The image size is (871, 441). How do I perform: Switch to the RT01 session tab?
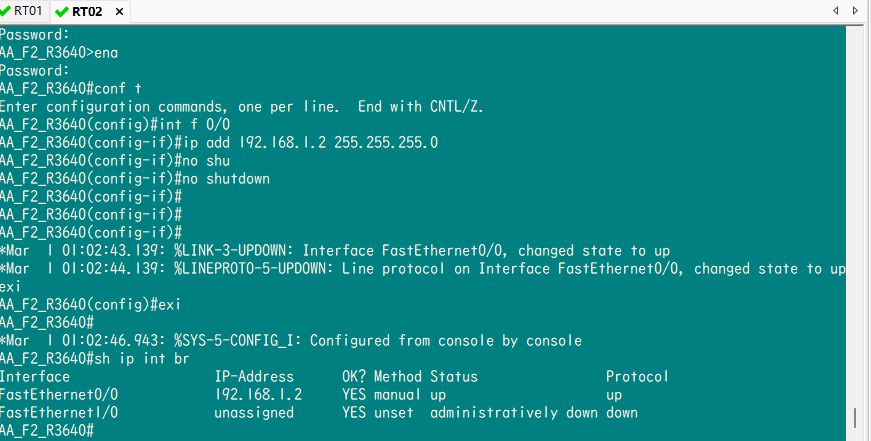[x=28, y=11]
